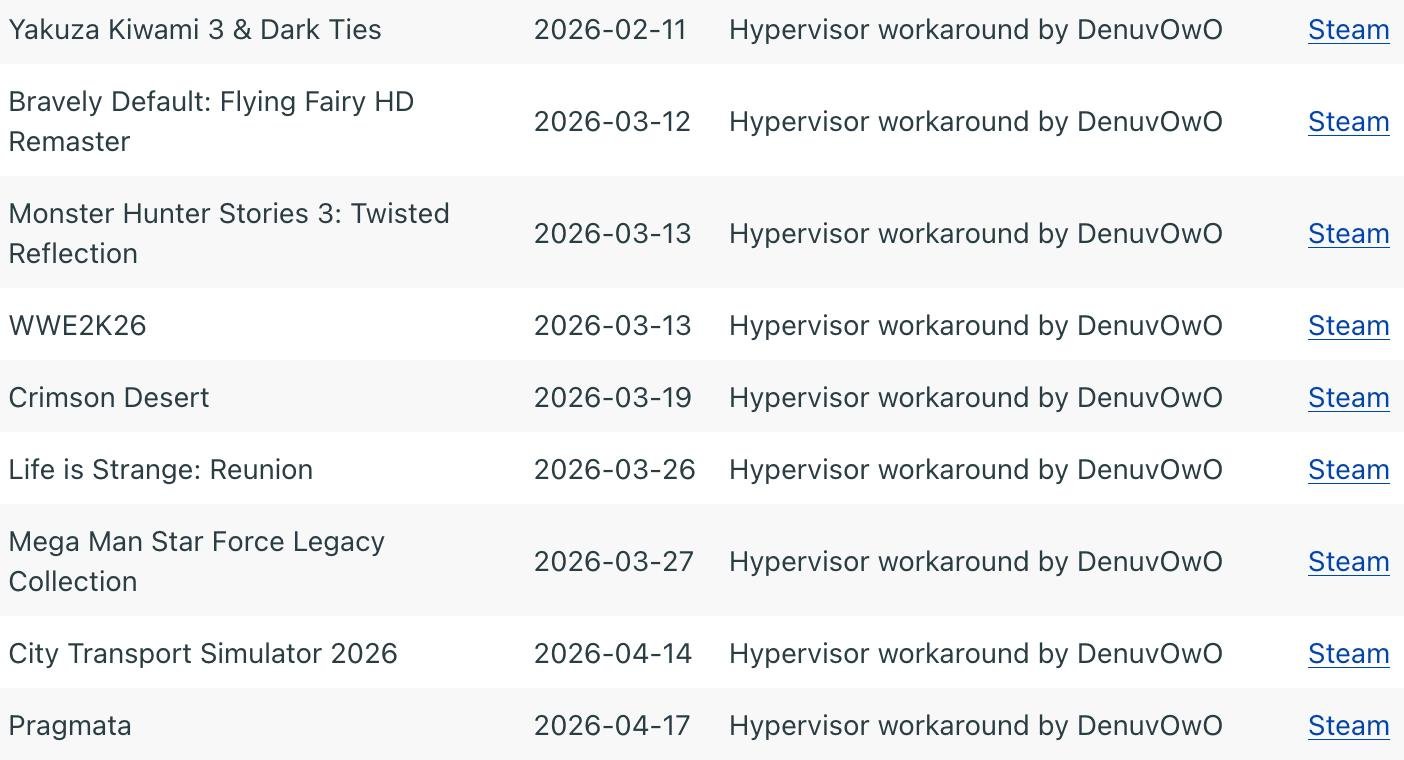Visit Crimson Desert's Steam page link
Viewport: 1404px width, 760px height.
(x=1348, y=398)
